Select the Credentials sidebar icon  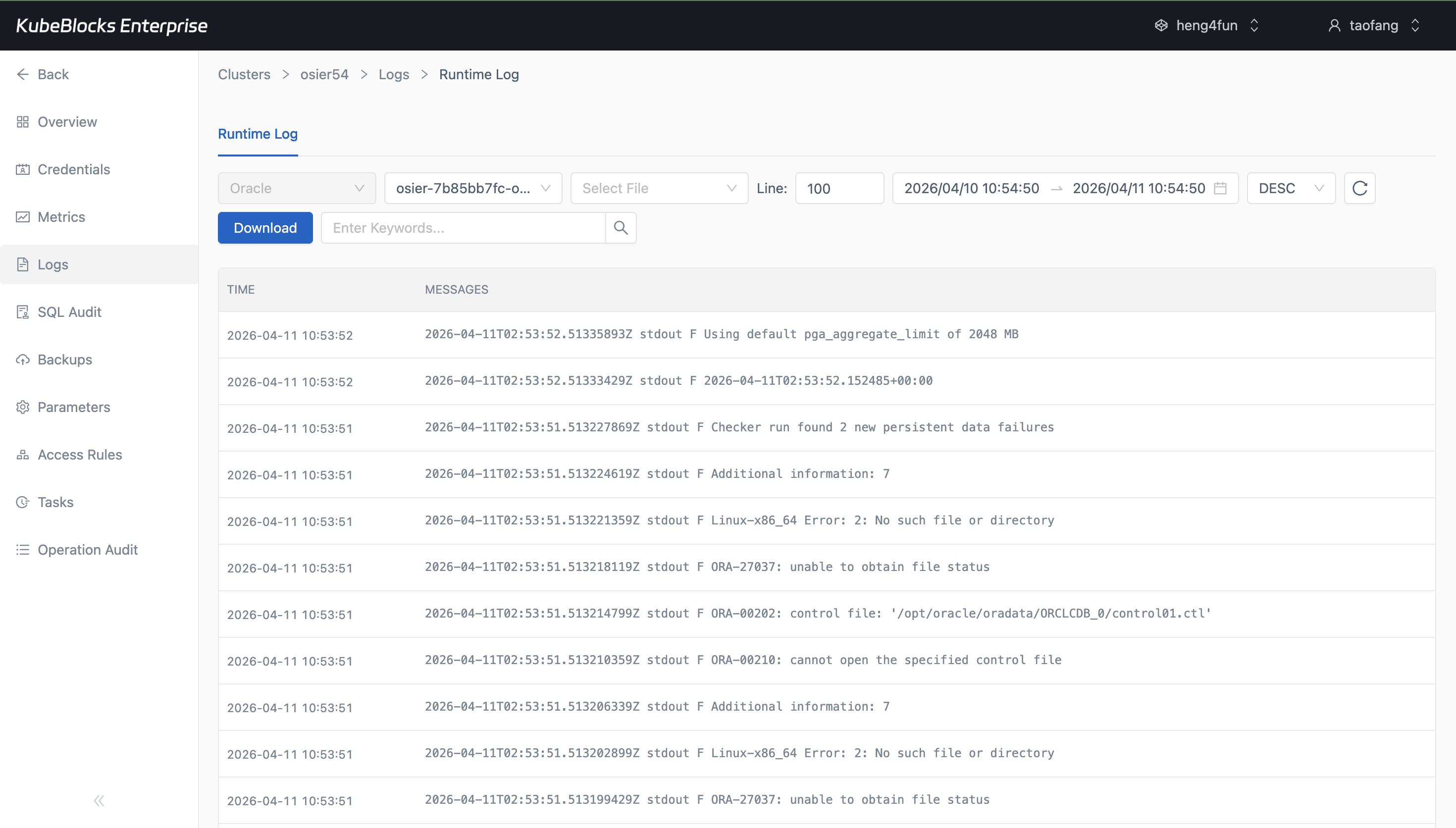click(23, 169)
